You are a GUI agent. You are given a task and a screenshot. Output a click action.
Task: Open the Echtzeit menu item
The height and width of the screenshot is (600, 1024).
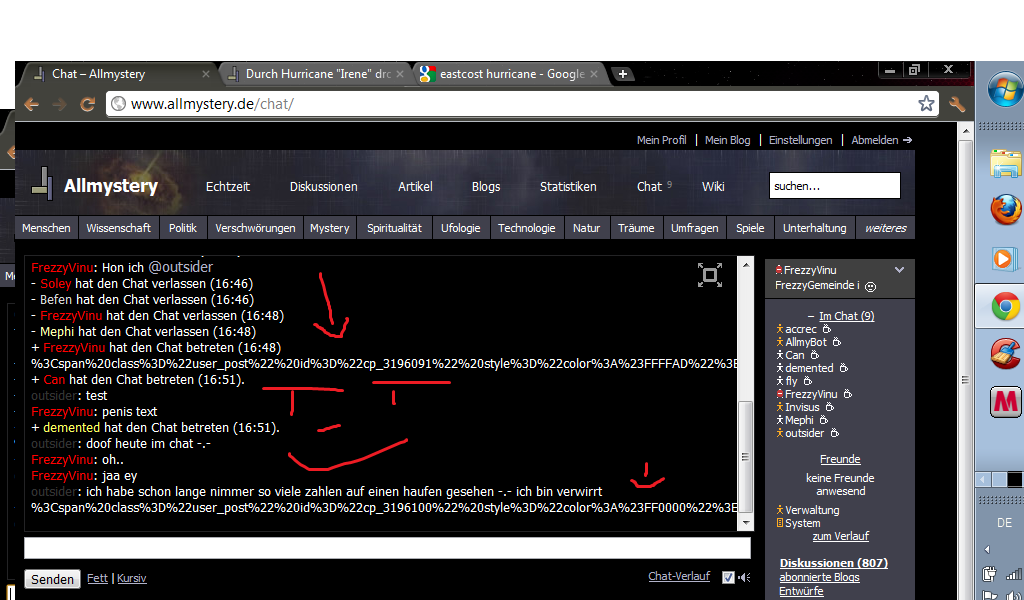228,187
